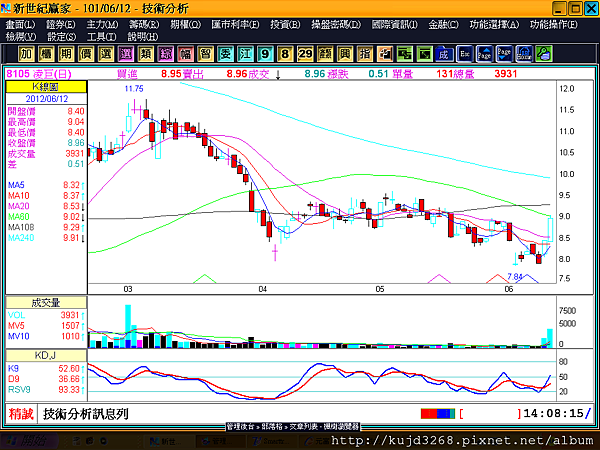Open the 畫面(L) menu
Image resolution: width=600 pixels, height=450 pixels.
20,24
